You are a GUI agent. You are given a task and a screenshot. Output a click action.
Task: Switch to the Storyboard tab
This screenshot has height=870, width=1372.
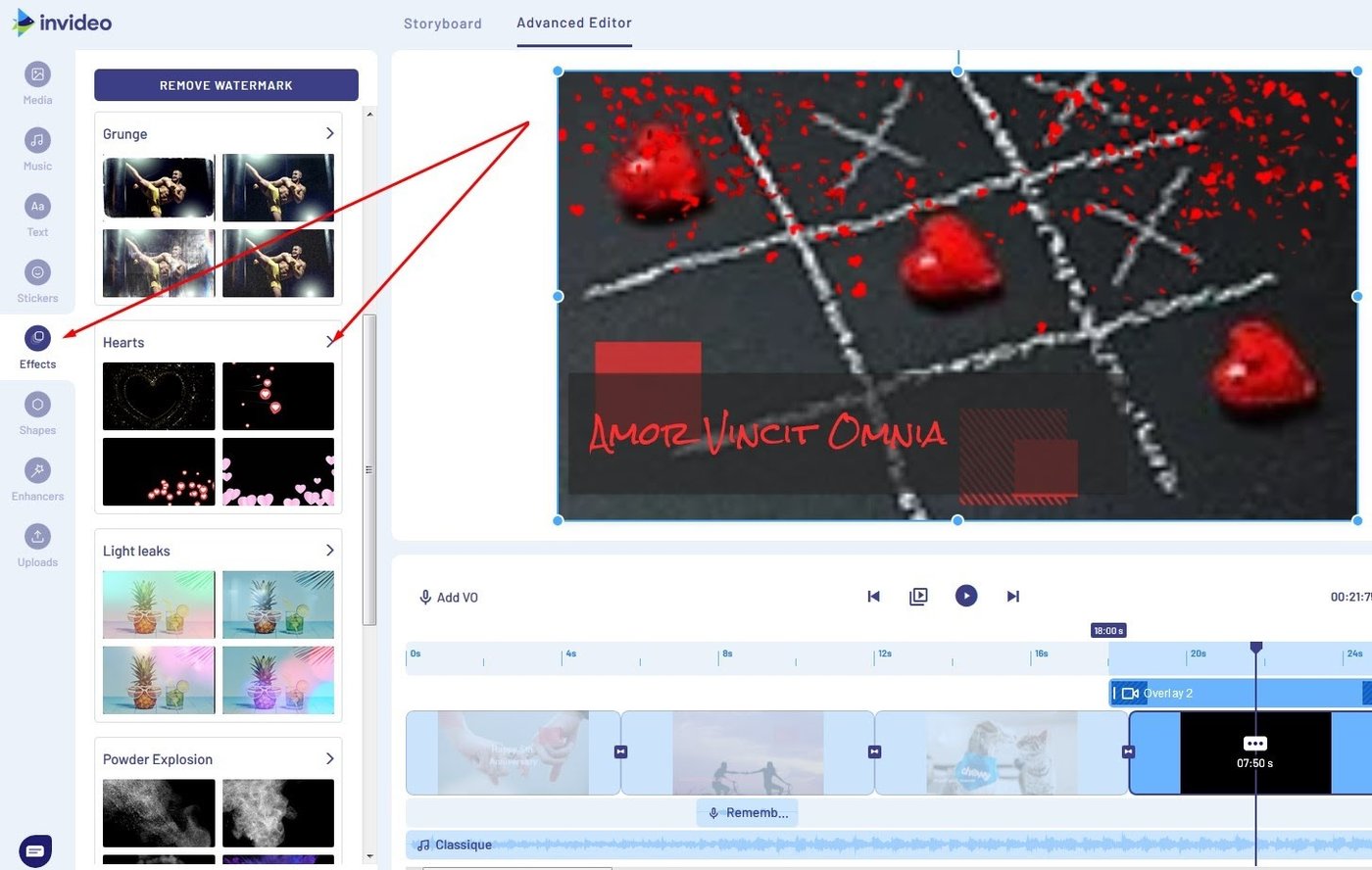(x=443, y=23)
